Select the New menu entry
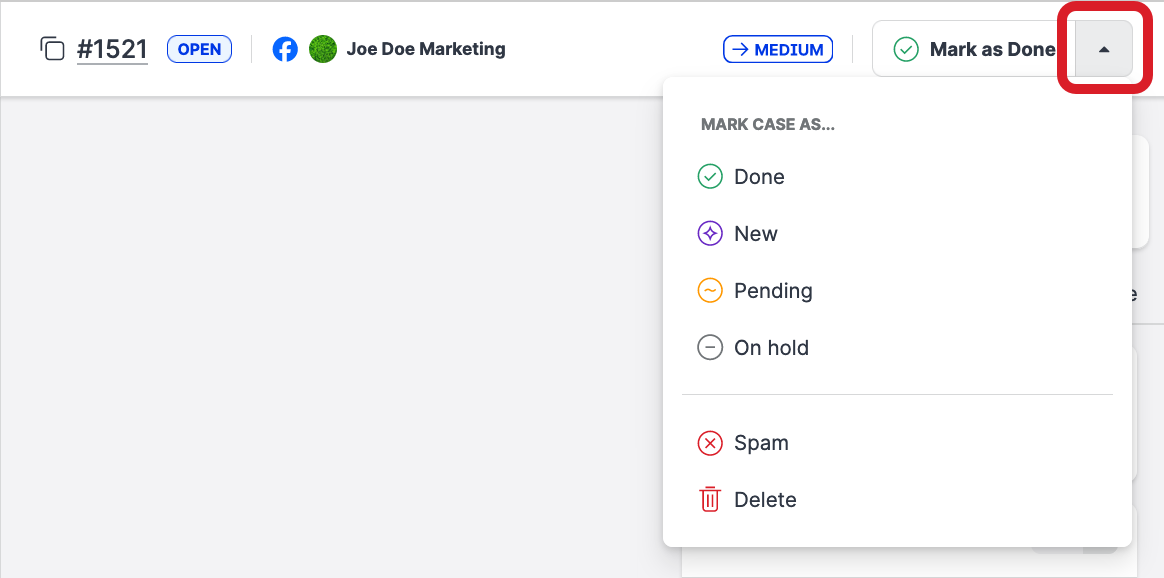The image size is (1164, 578). click(755, 234)
